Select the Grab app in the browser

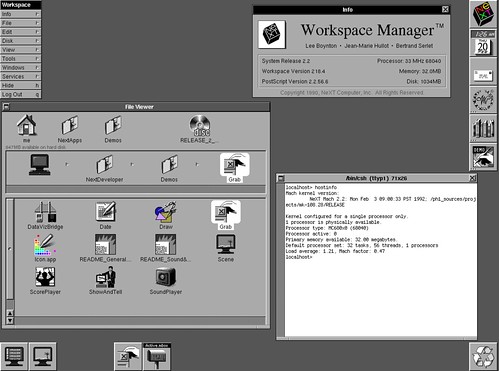[226, 215]
